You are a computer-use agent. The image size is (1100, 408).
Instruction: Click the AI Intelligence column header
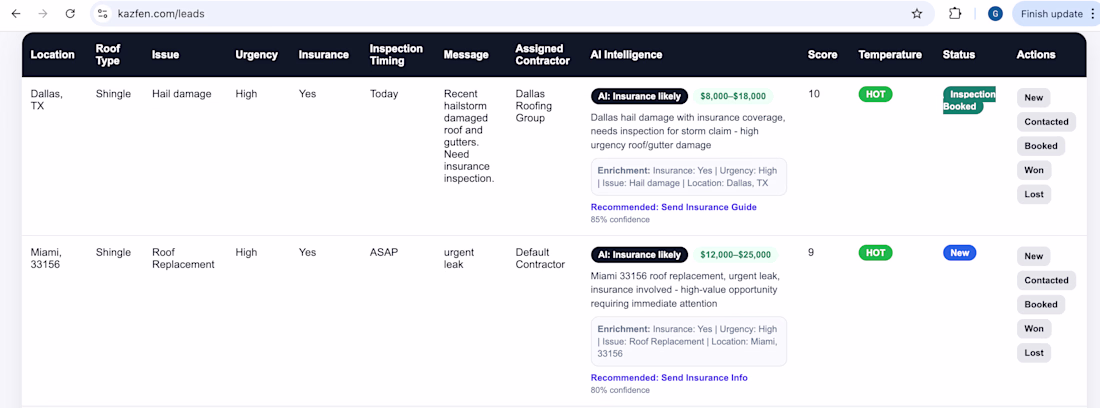point(626,55)
